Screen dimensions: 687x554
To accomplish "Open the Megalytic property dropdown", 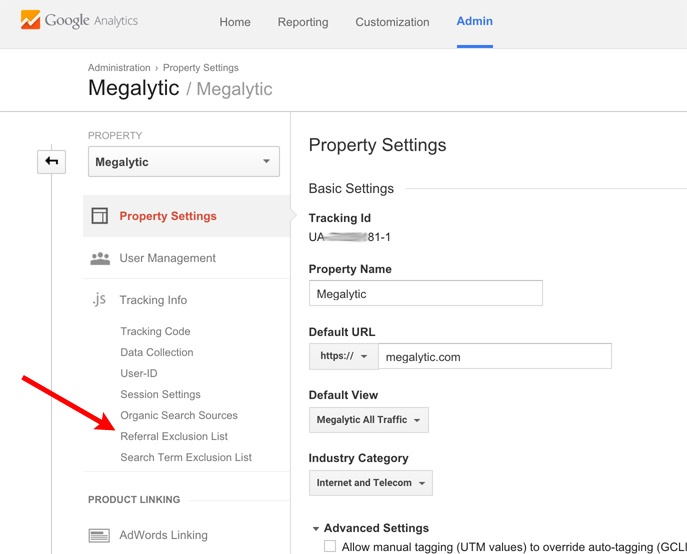I will [183, 162].
